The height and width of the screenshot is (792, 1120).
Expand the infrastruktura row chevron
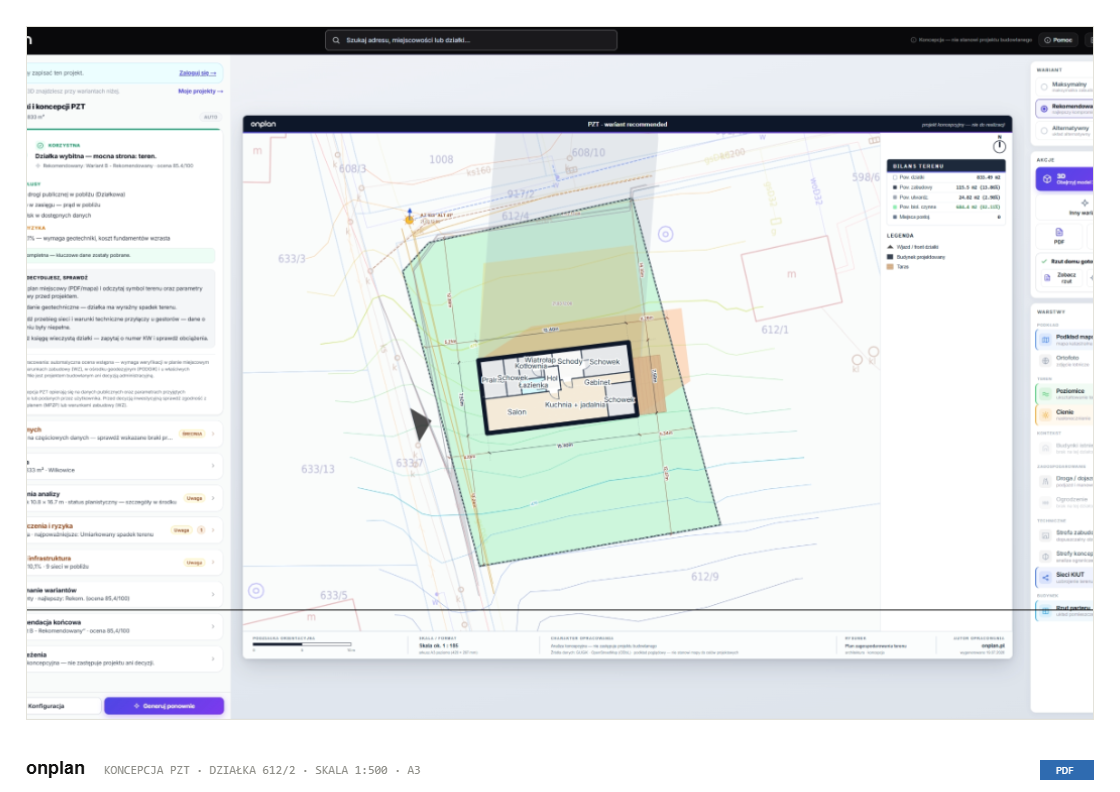(x=213, y=562)
